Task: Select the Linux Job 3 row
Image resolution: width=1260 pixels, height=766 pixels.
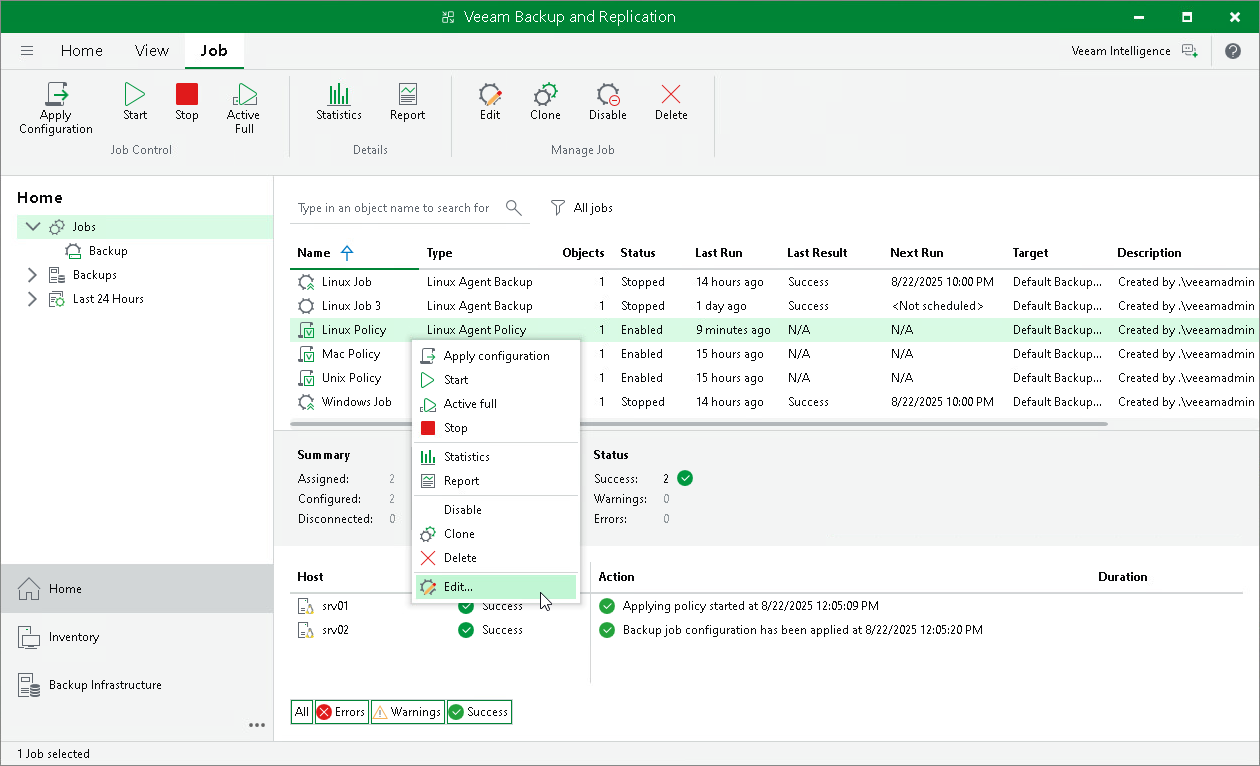Action: (x=775, y=306)
